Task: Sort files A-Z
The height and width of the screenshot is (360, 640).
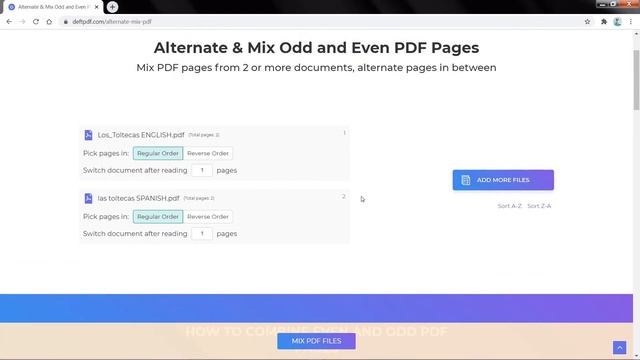Action: (x=509, y=206)
